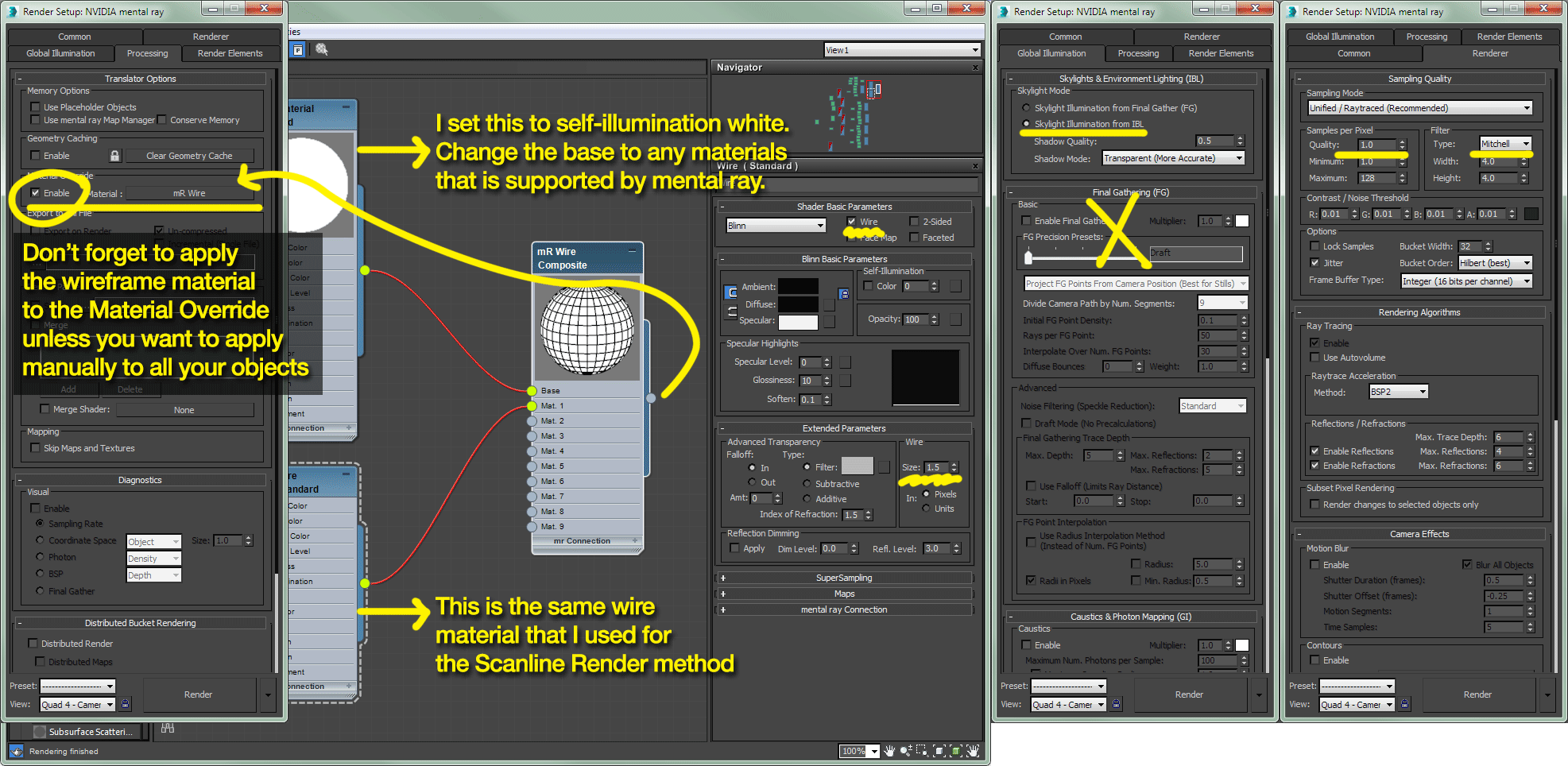1568x766 pixels.
Task: Click the binoculars search icon below render dialog
Action: [168, 728]
